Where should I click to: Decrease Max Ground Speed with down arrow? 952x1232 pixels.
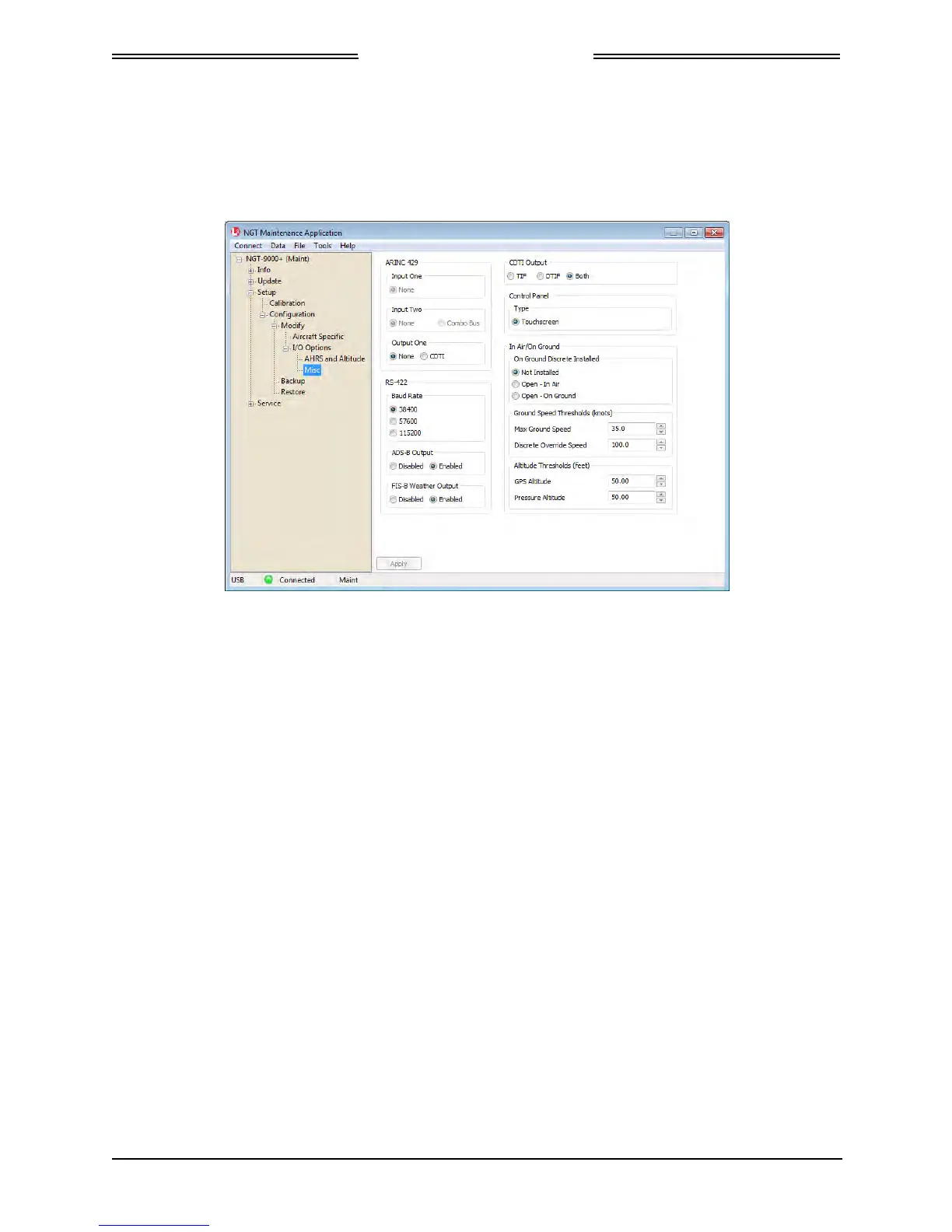coord(661,432)
